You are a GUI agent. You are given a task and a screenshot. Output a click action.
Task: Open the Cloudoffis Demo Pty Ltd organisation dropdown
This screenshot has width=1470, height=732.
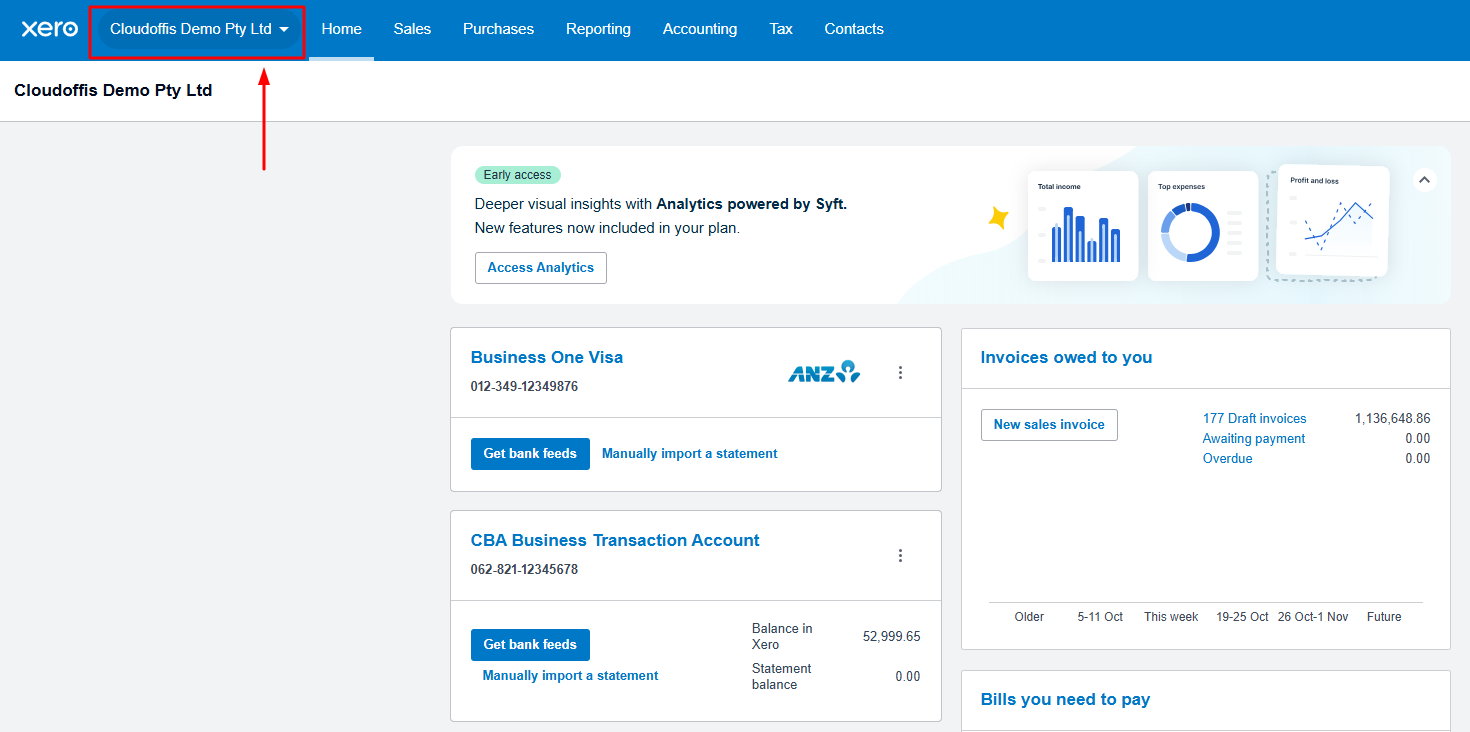tap(198, 30)
